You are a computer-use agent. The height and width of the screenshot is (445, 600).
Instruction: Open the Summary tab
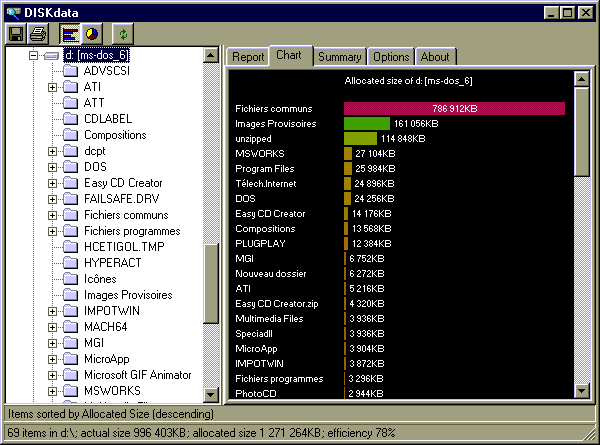339,57
